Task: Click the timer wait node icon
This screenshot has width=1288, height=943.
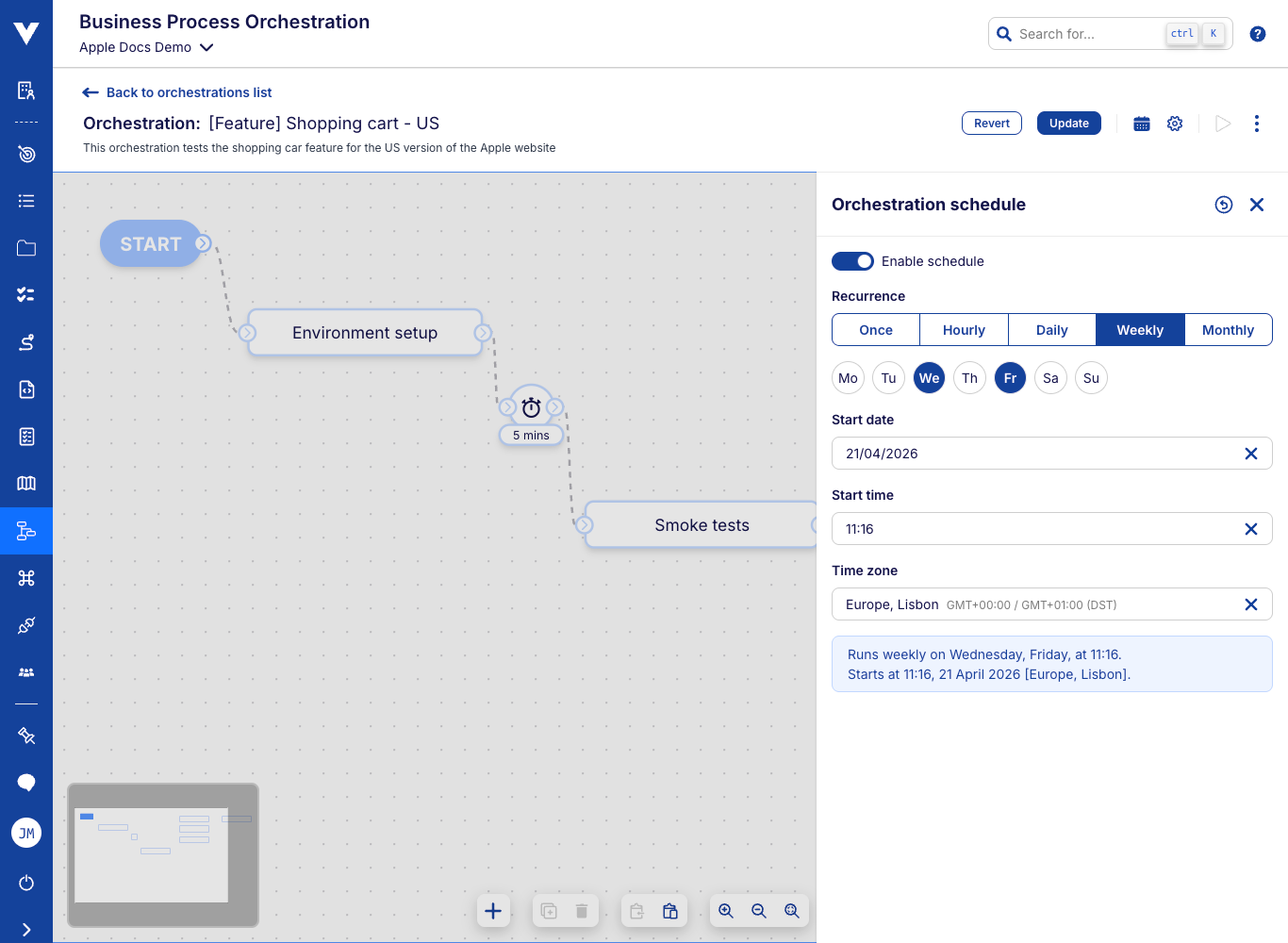Action: tap(532, 407)
